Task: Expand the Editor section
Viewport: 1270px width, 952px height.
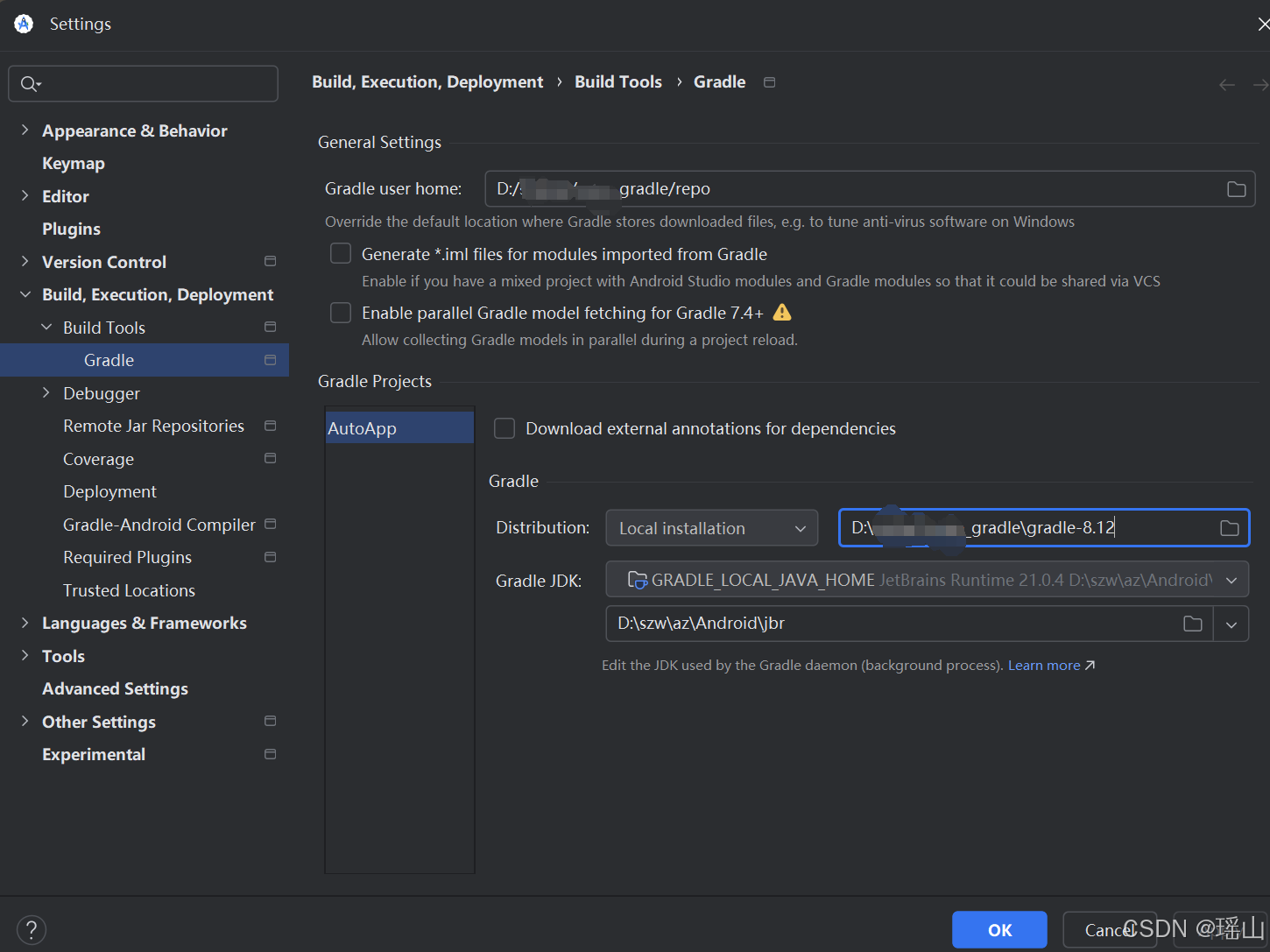Action: pyautogui.click(x=25, y=195)
